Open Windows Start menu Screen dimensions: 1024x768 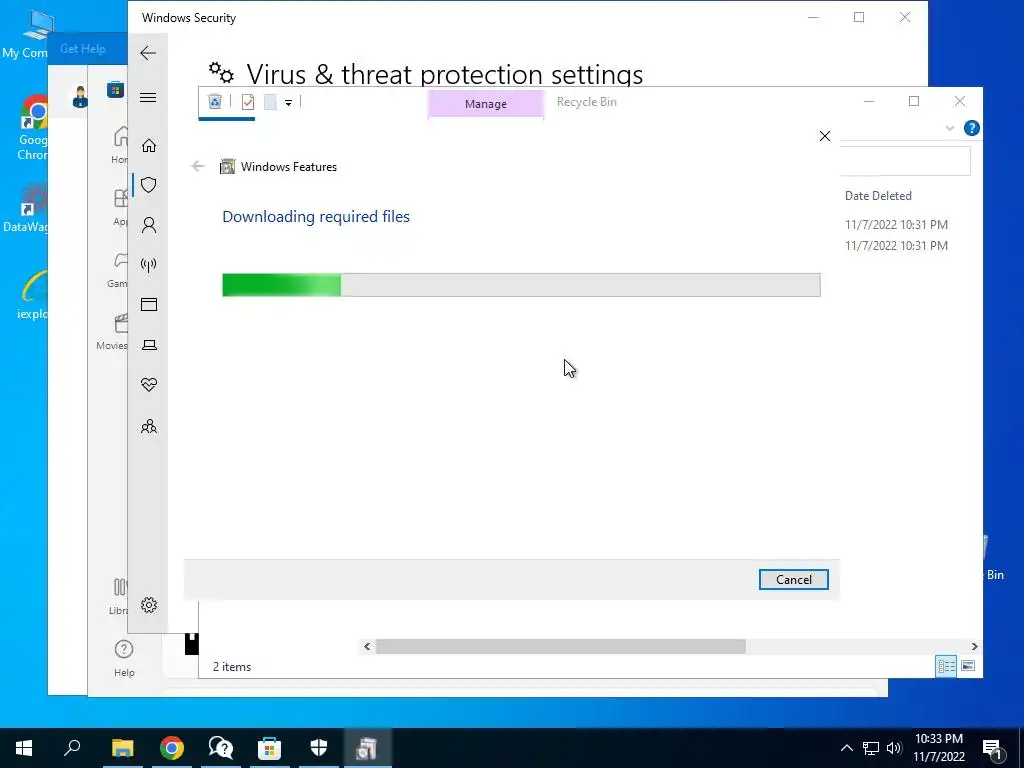point(24,748)
